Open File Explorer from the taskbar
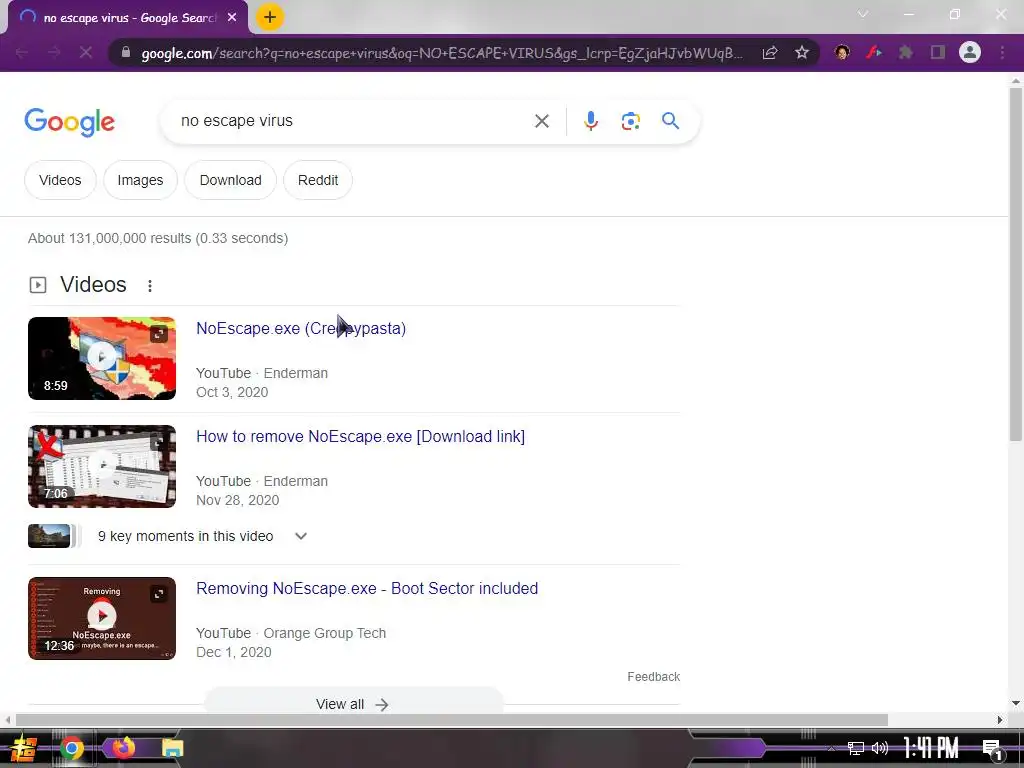Viewport: 1024px width, 768px height. coord(172,748)
